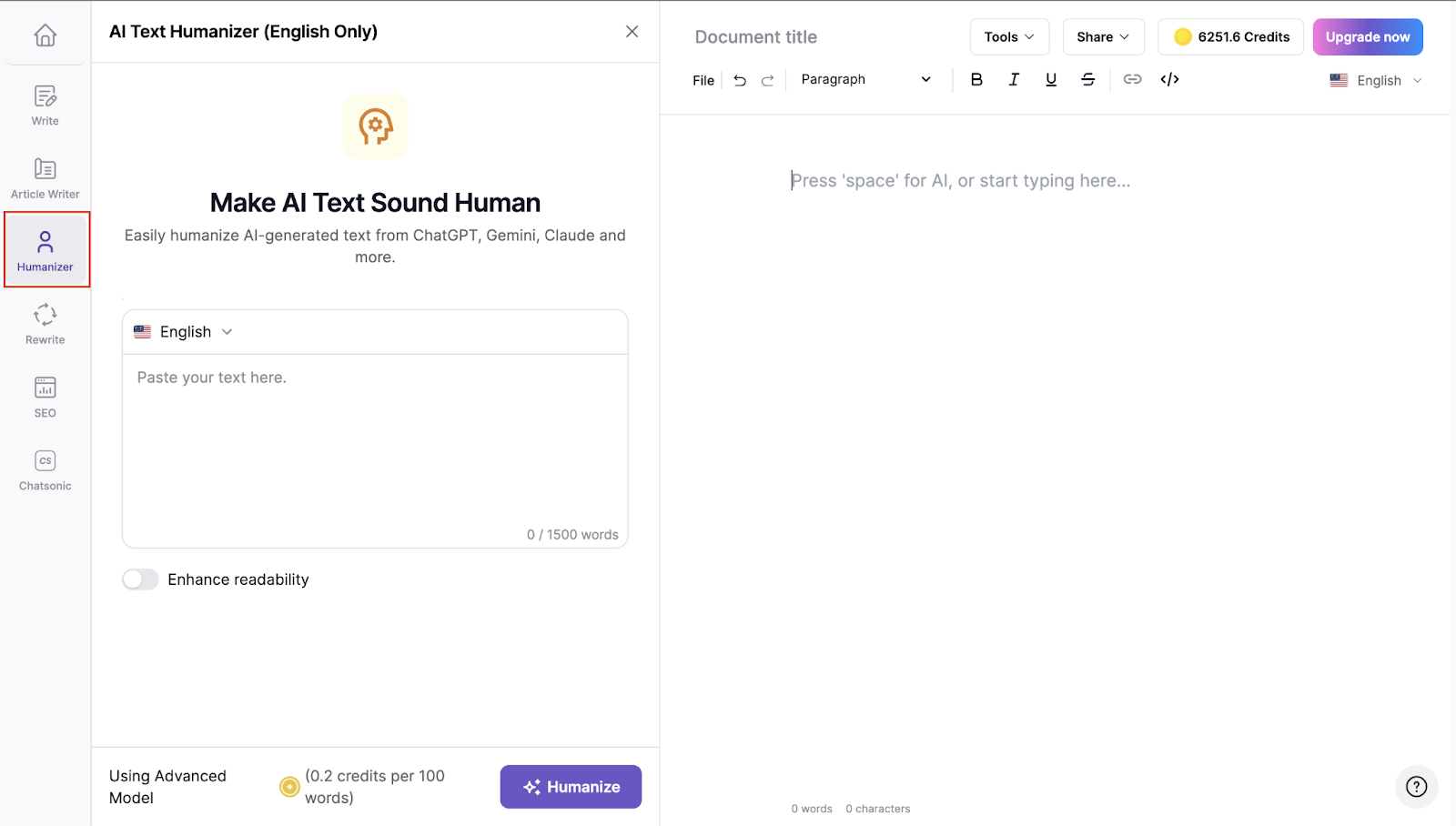This screenshot has height=826, width=1456.
Task: Click the Humanize button
Action: click(x=571, y=787)
